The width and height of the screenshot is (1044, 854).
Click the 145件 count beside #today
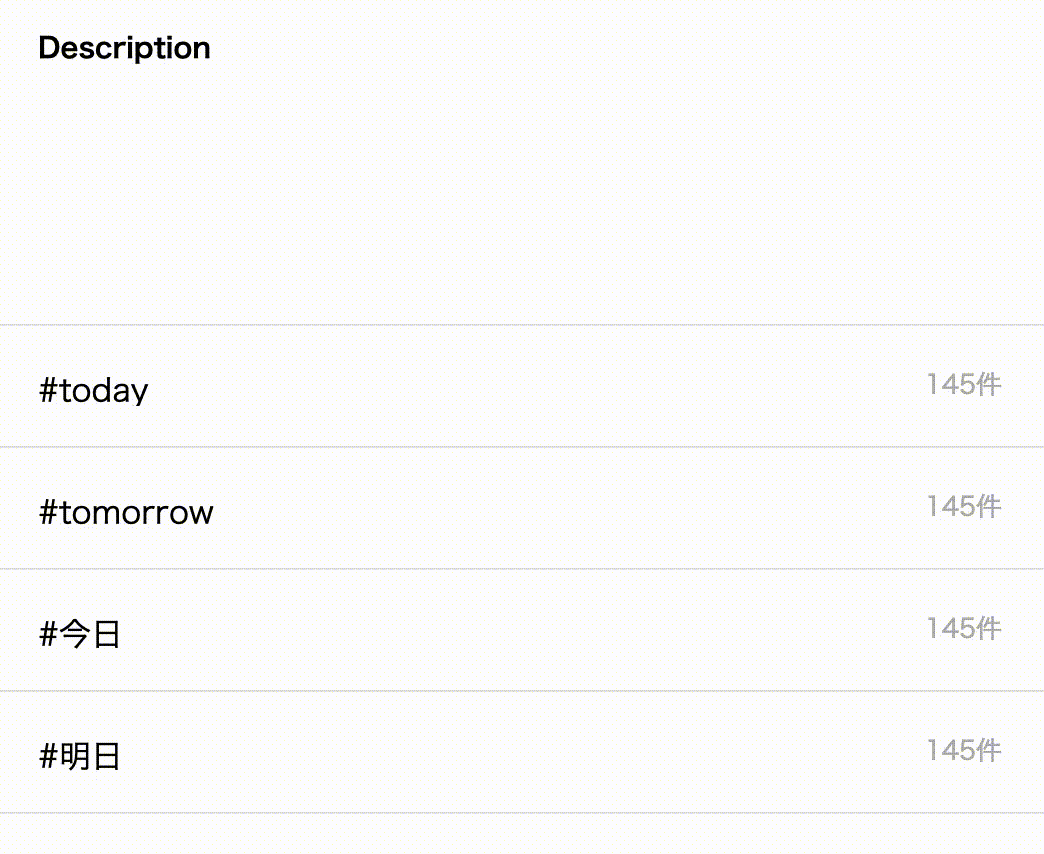pos(964,384)
